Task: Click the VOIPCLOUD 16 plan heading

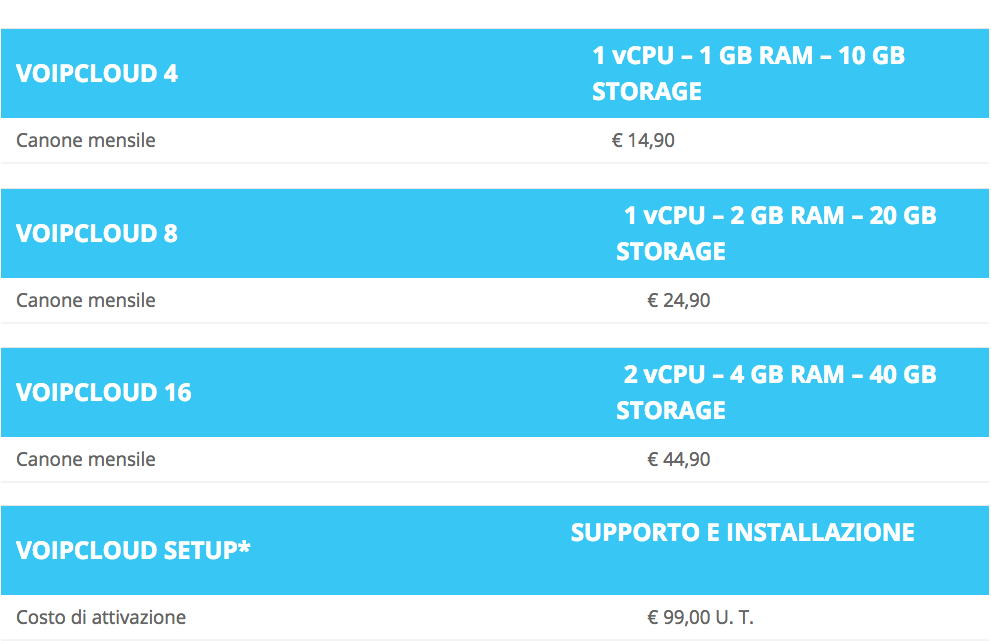Action: tap(104, 393)
